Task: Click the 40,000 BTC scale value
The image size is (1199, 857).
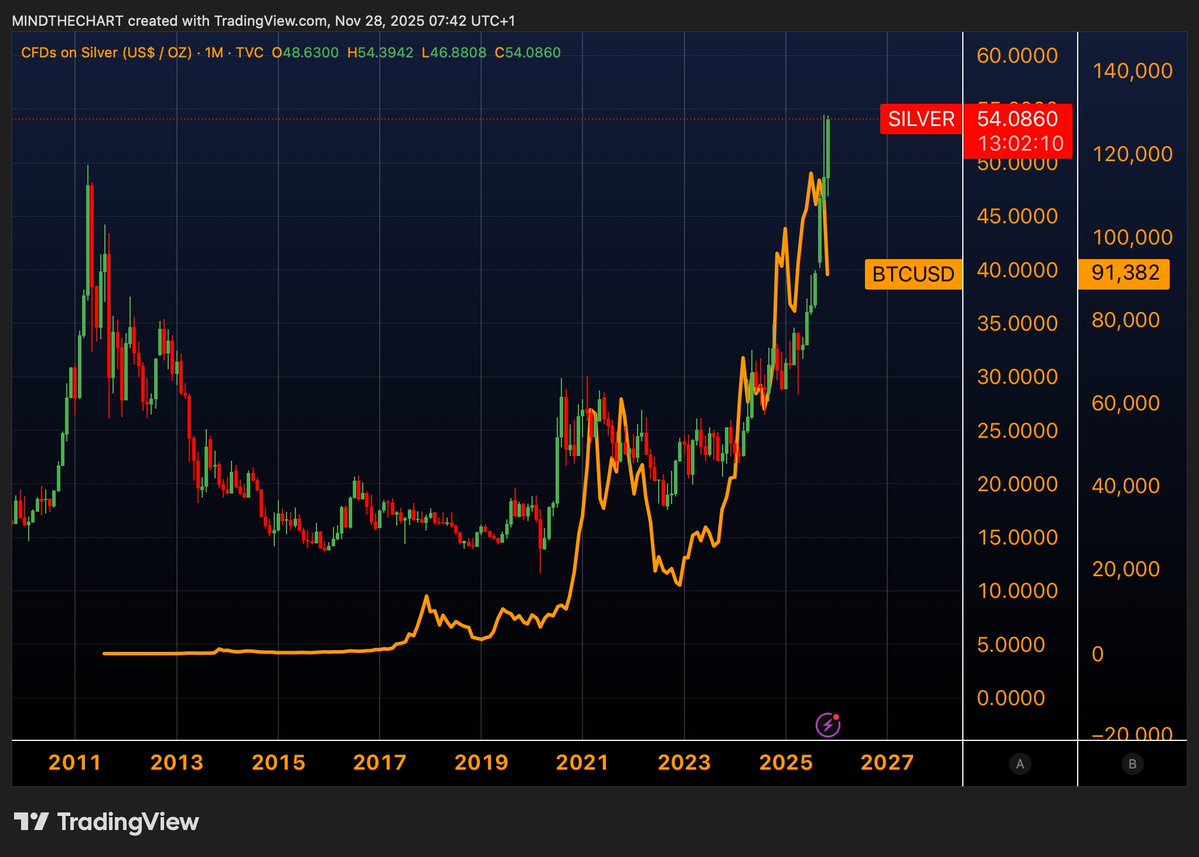Action: click(x=1126, y=485)
